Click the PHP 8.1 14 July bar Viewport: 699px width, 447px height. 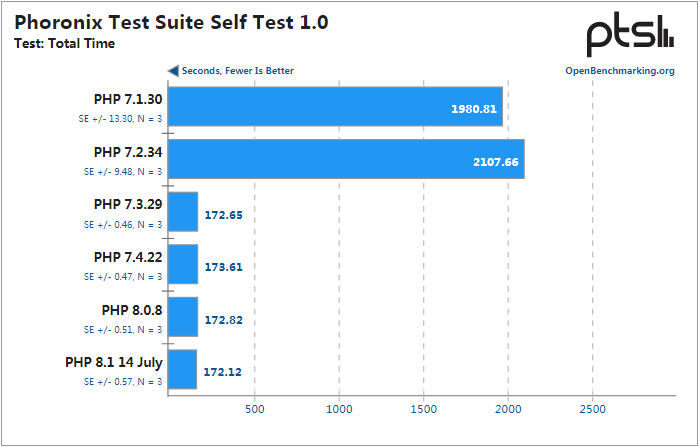point(183,370)
